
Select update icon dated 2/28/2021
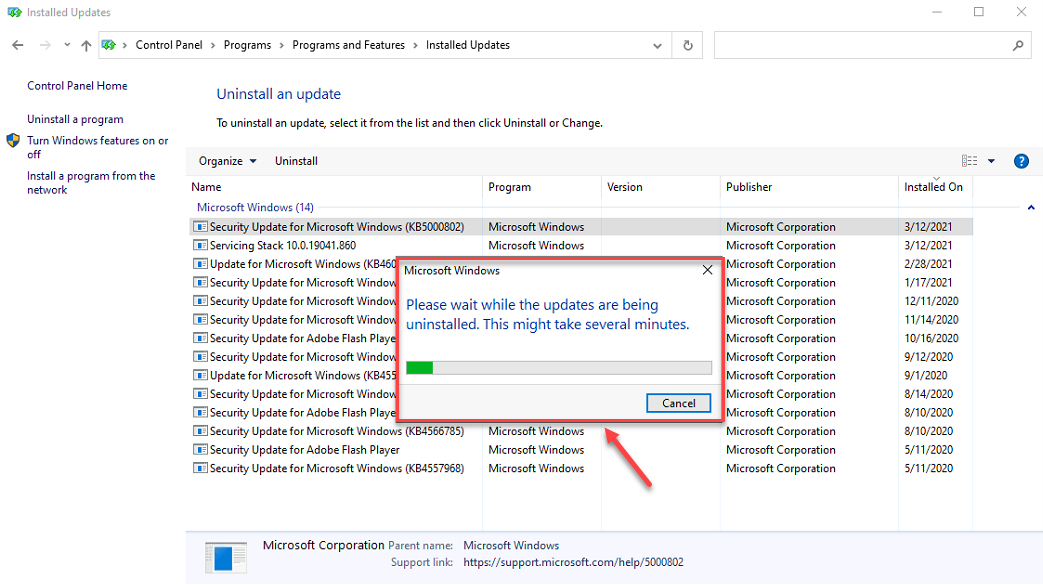click(200, 264)
